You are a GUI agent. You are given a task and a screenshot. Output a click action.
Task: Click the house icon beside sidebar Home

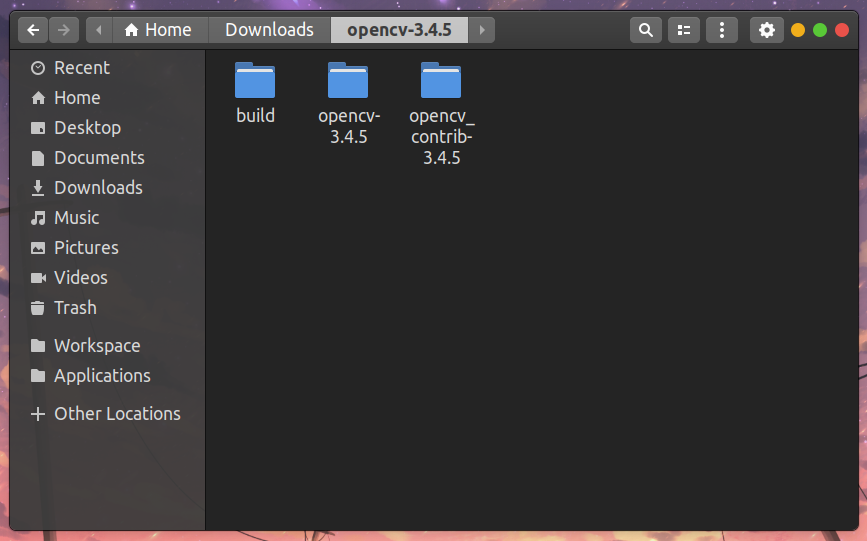pyautogui.click(x=38, y=98)
